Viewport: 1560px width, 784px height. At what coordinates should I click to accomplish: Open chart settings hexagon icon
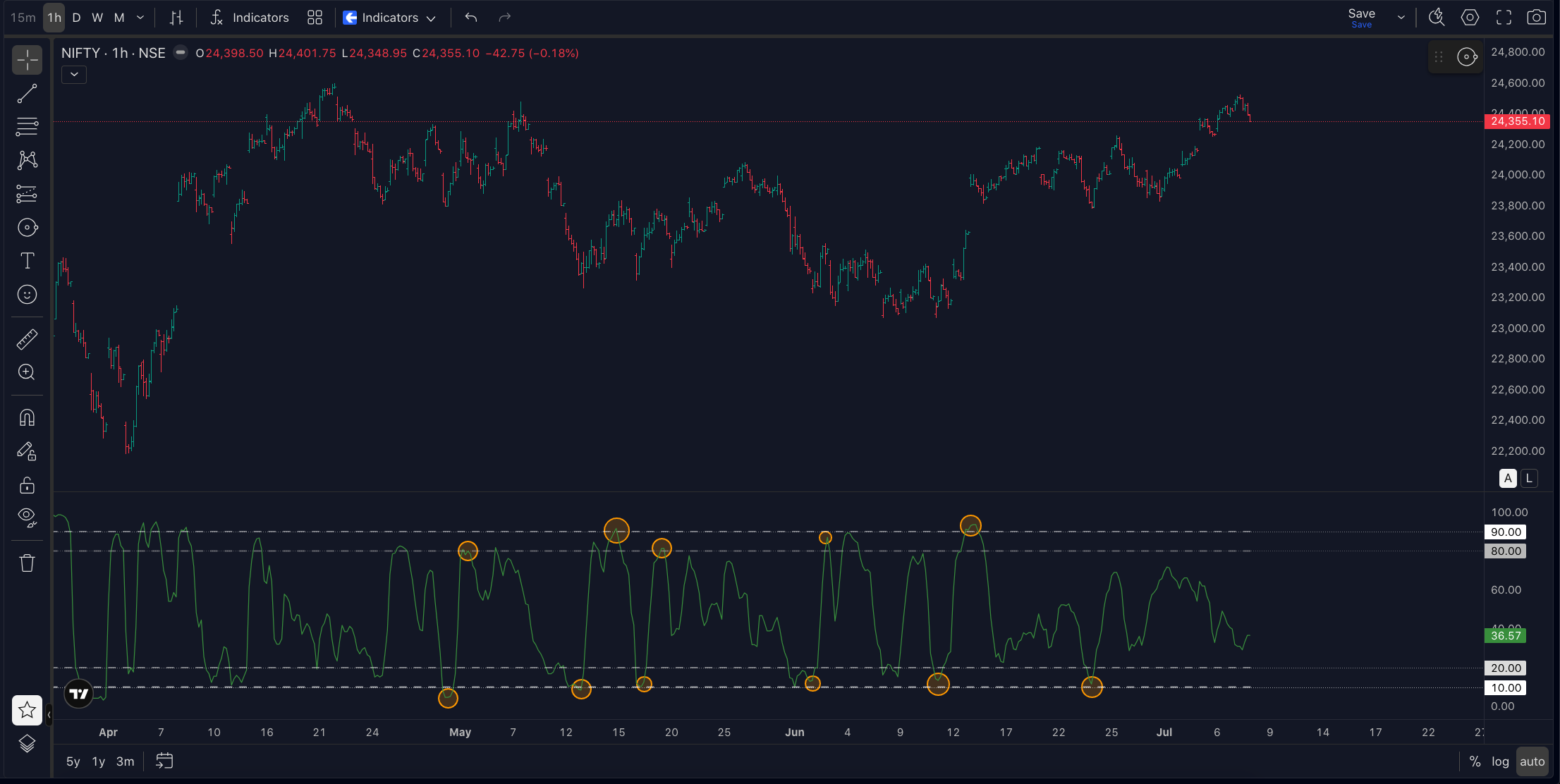[1470, 18]
